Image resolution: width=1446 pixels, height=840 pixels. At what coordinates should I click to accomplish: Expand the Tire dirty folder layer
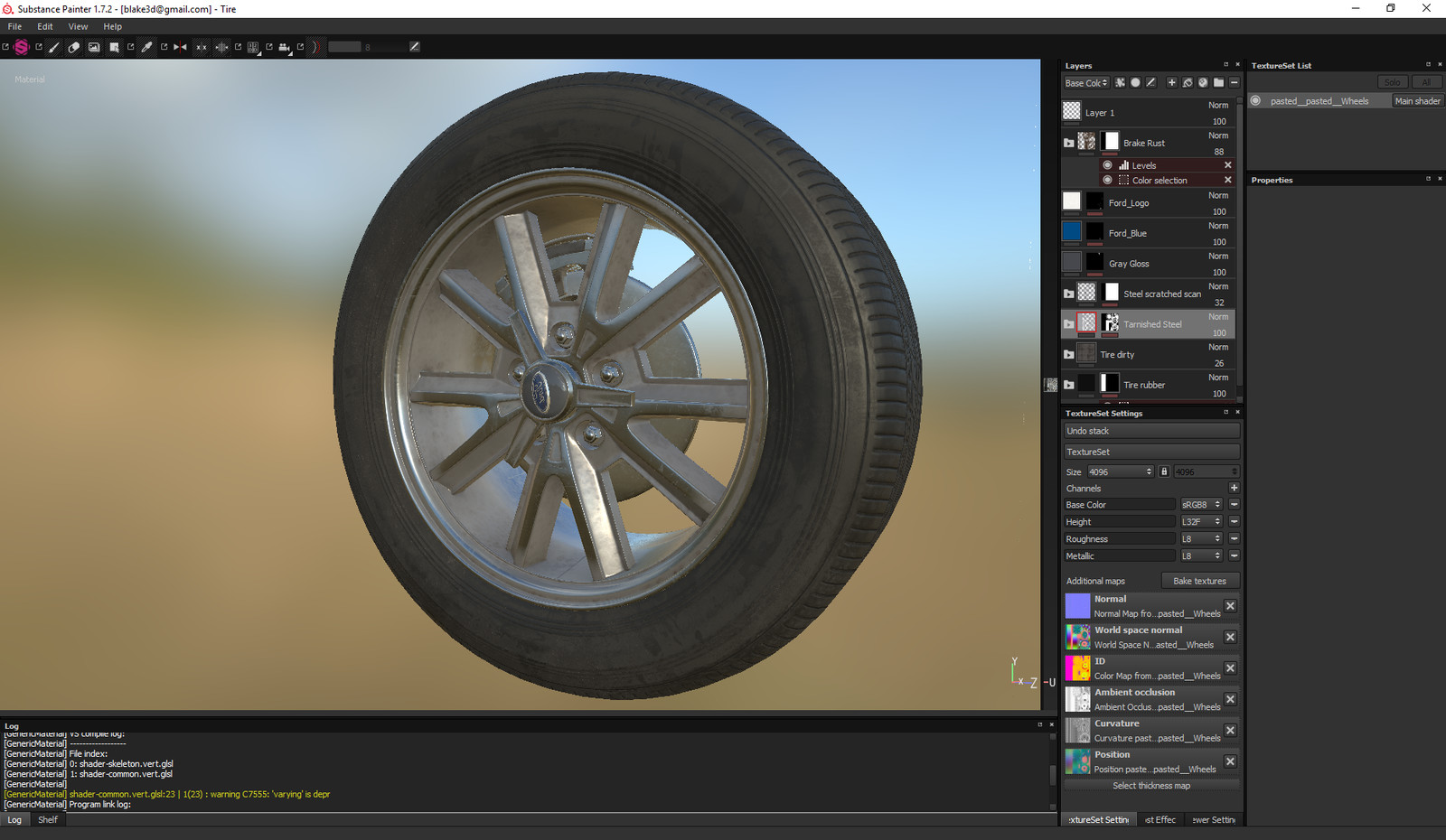(1069, 354)
